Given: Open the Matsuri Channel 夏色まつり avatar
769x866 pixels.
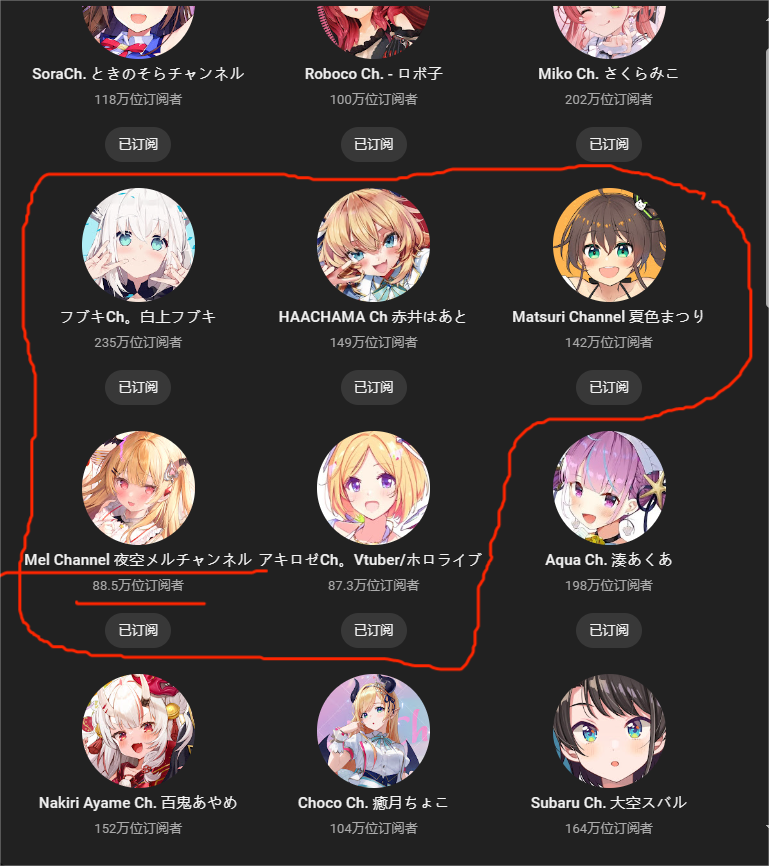Looking at the screenshot, I should (x=609, y=245).
